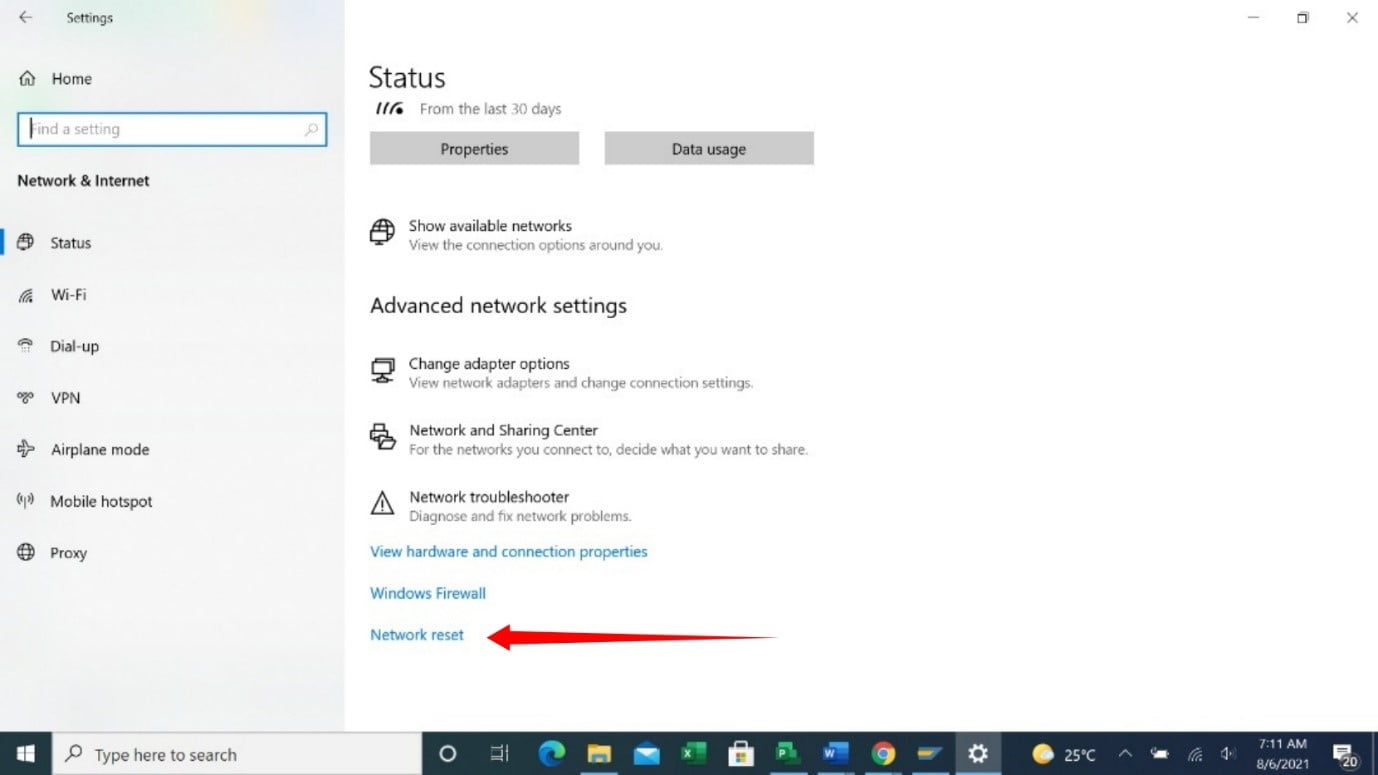Click the Network reset link
1378x775 pixels.
pos(416,634)
